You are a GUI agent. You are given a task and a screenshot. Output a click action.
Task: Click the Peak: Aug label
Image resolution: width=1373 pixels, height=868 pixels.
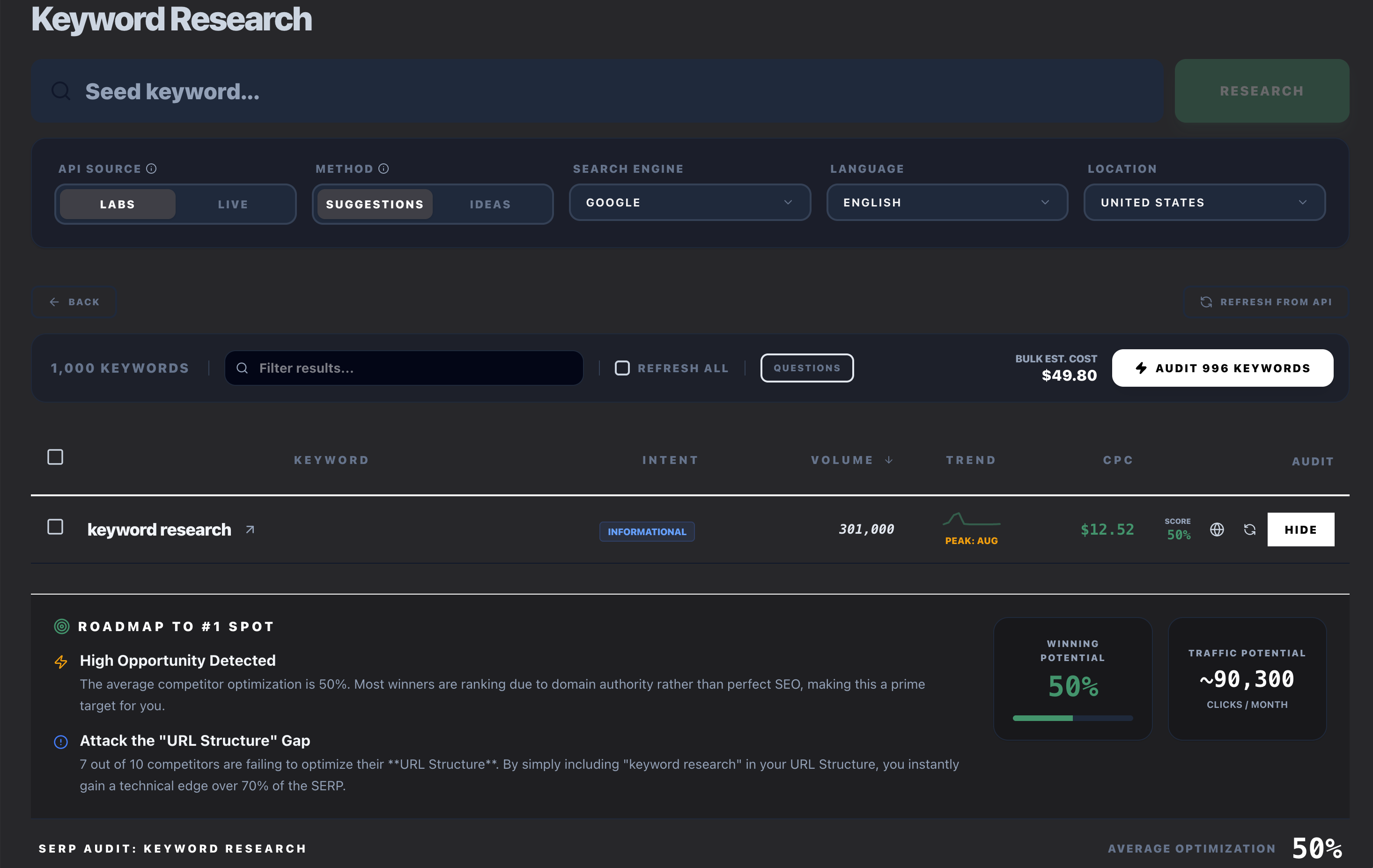(x=972, y=541)
